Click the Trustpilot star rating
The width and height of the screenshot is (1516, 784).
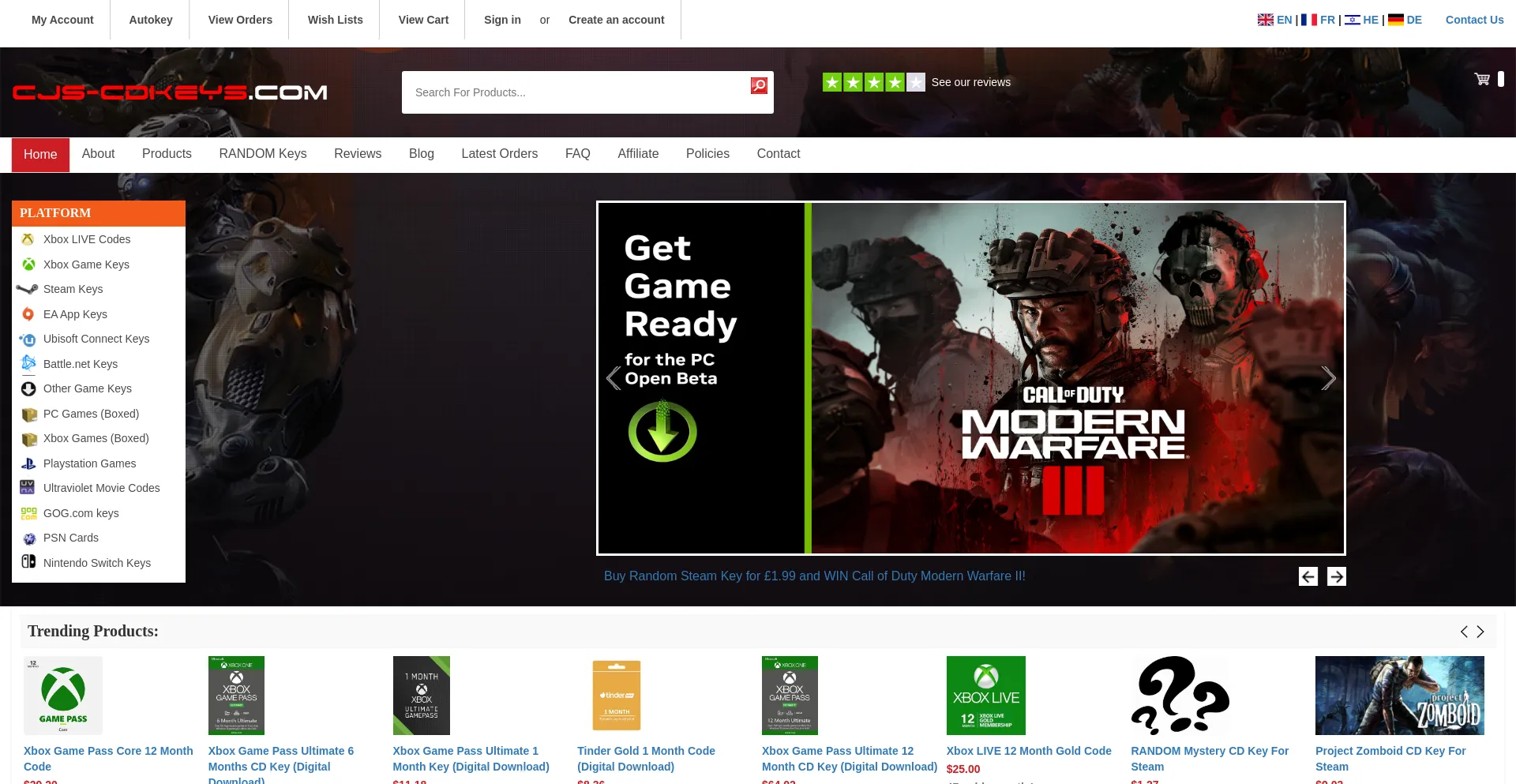(874, 82)
